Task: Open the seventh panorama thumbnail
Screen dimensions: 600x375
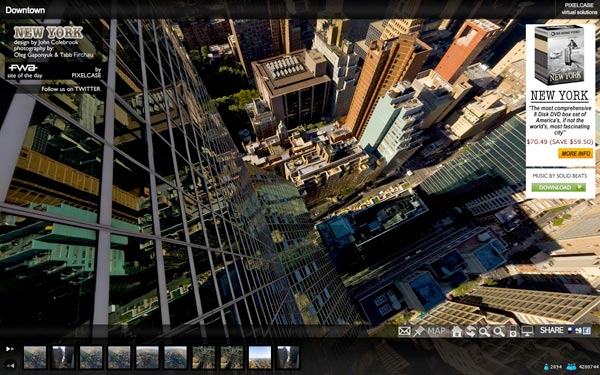Action: tap(204, 357)
